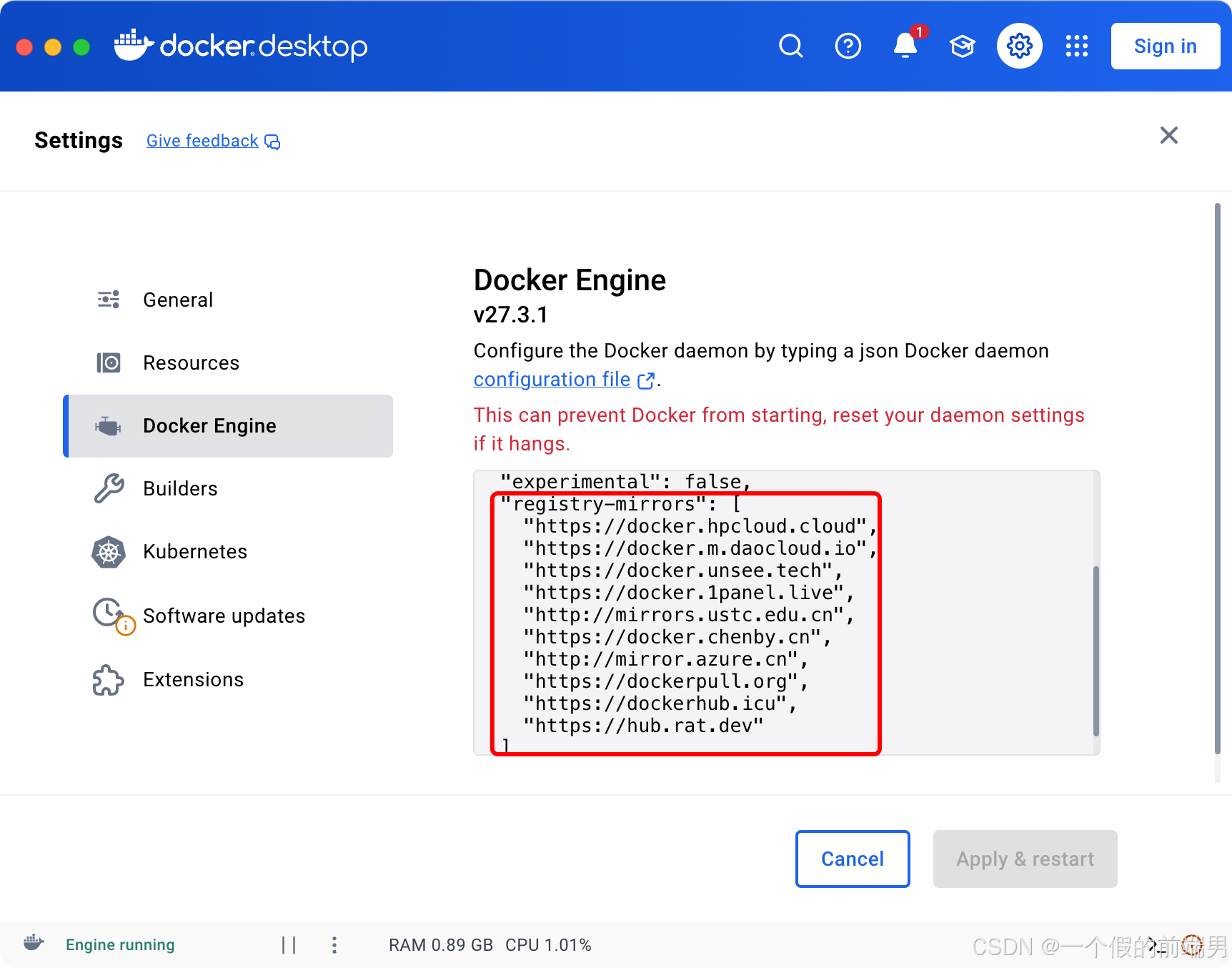Click the settings gear icon
1232x968 pixels.
[1020, 46]
